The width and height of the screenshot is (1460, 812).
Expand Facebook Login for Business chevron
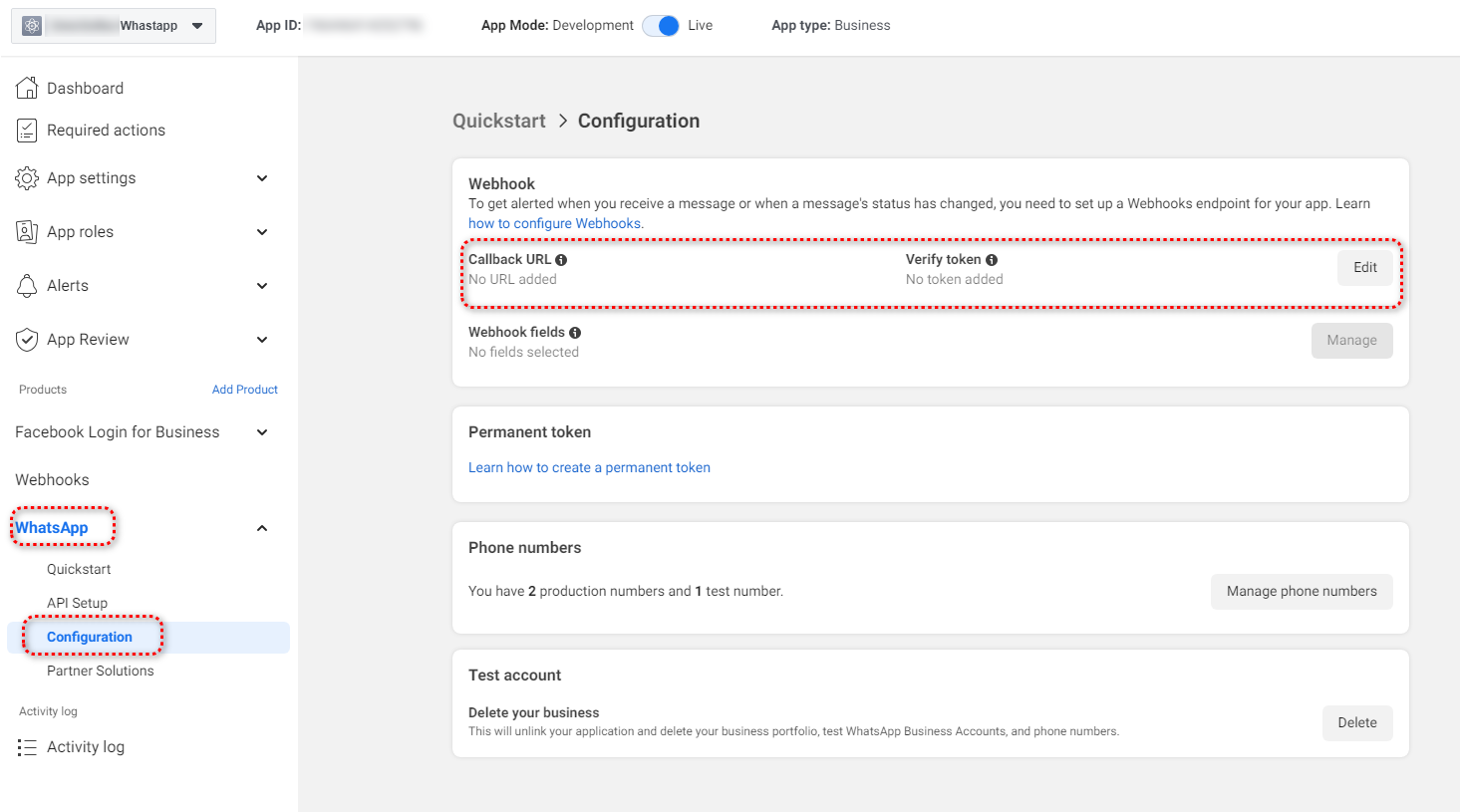262,432
